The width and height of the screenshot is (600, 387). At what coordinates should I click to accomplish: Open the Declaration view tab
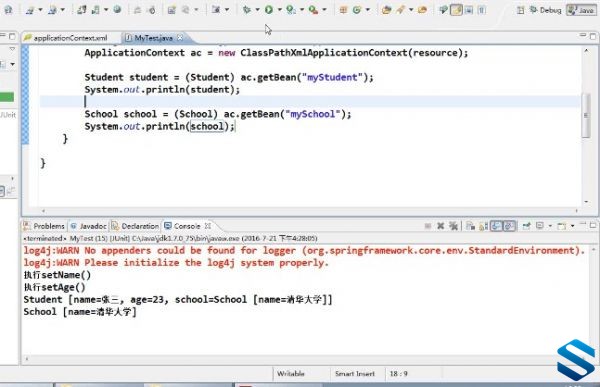point(135,226)
